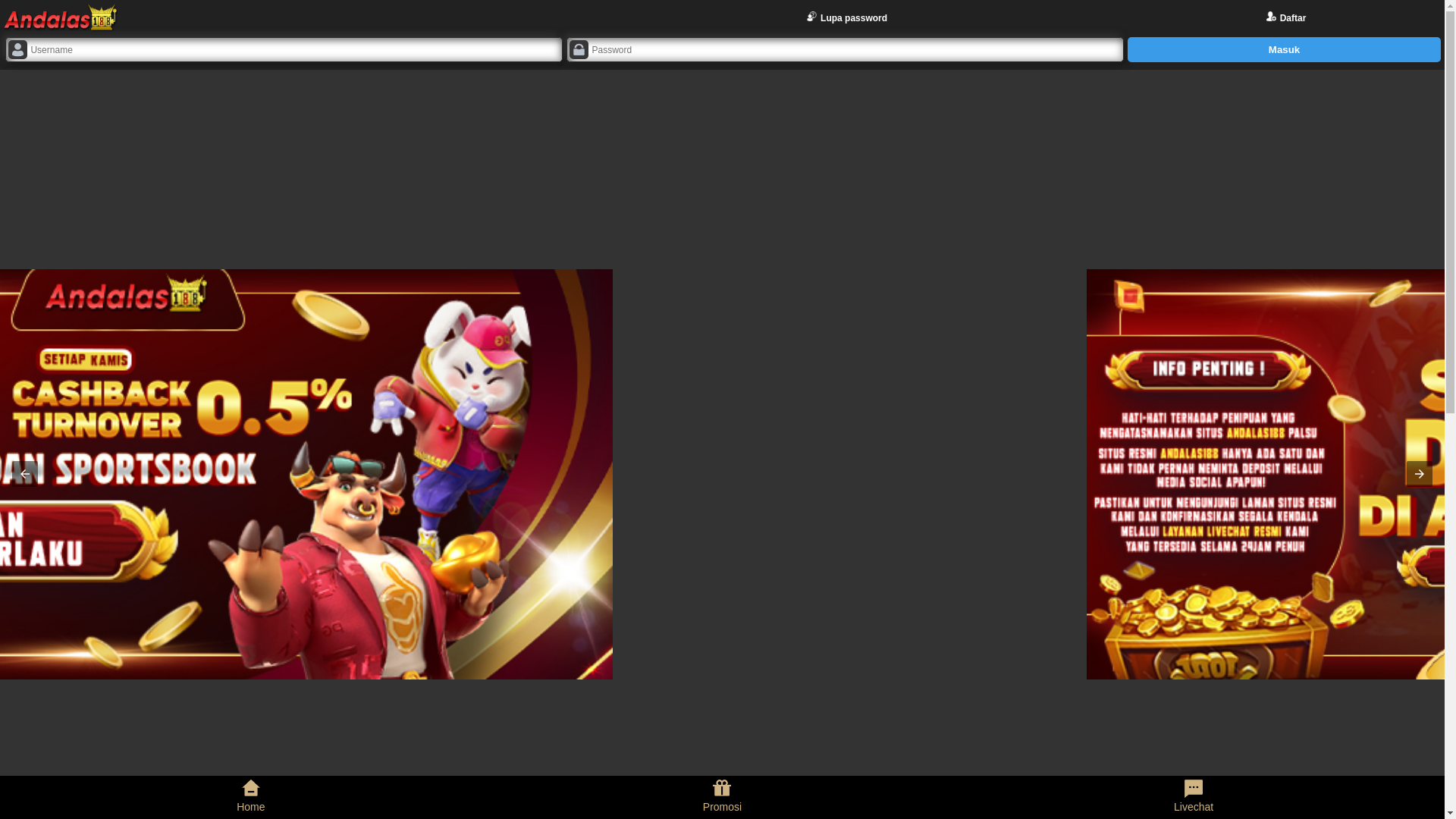Open the Livechat tab label
1456x819 pixels.
click(1194, 808)
